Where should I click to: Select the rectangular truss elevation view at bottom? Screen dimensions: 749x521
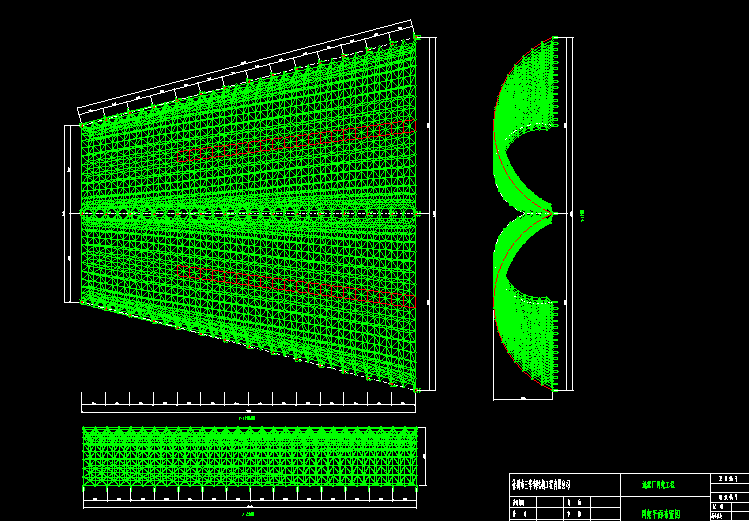coord(250,458)
